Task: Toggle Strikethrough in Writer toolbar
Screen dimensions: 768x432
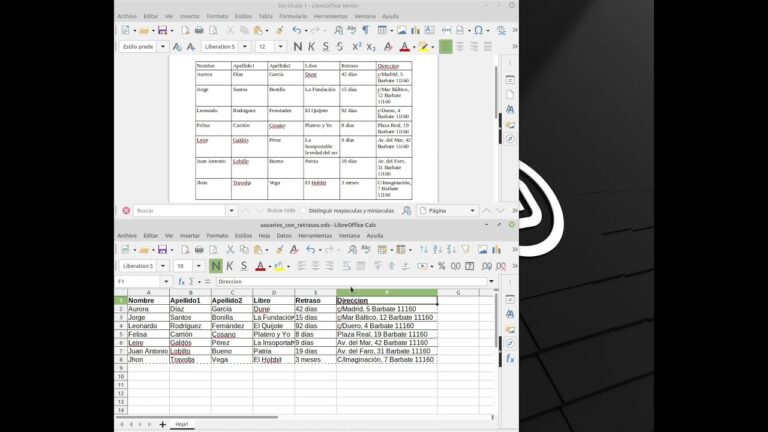Action: point(340,47)
